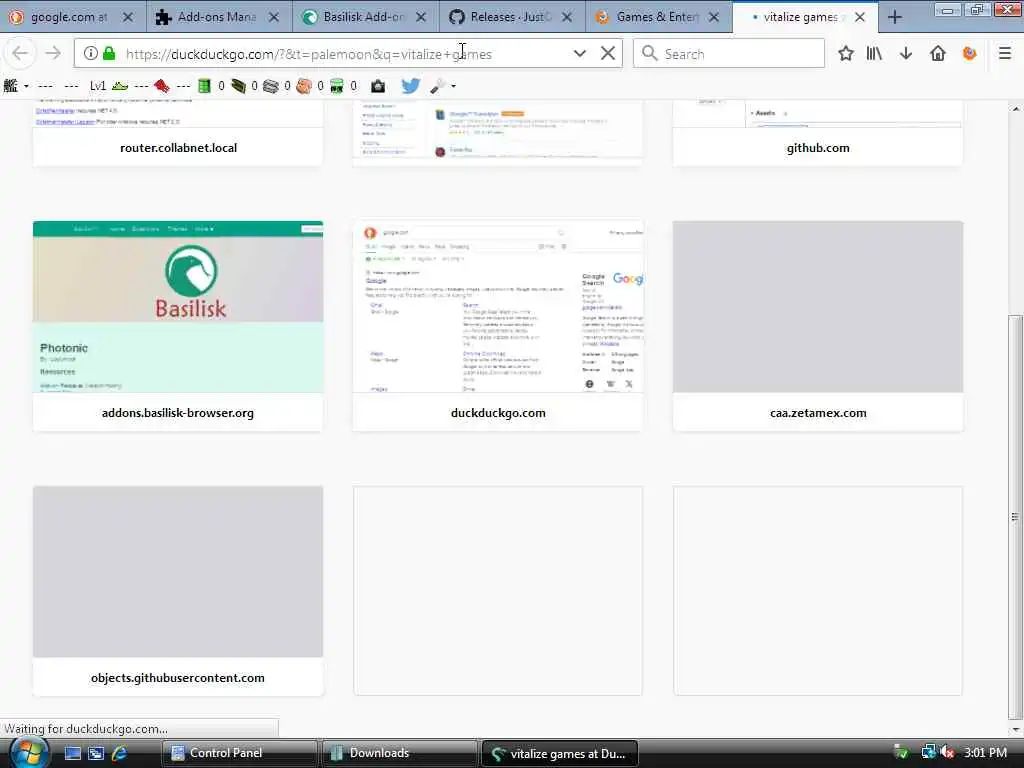Open the caa.zetamex.com tile
The image size is (1024, 768).
point(818,326)
